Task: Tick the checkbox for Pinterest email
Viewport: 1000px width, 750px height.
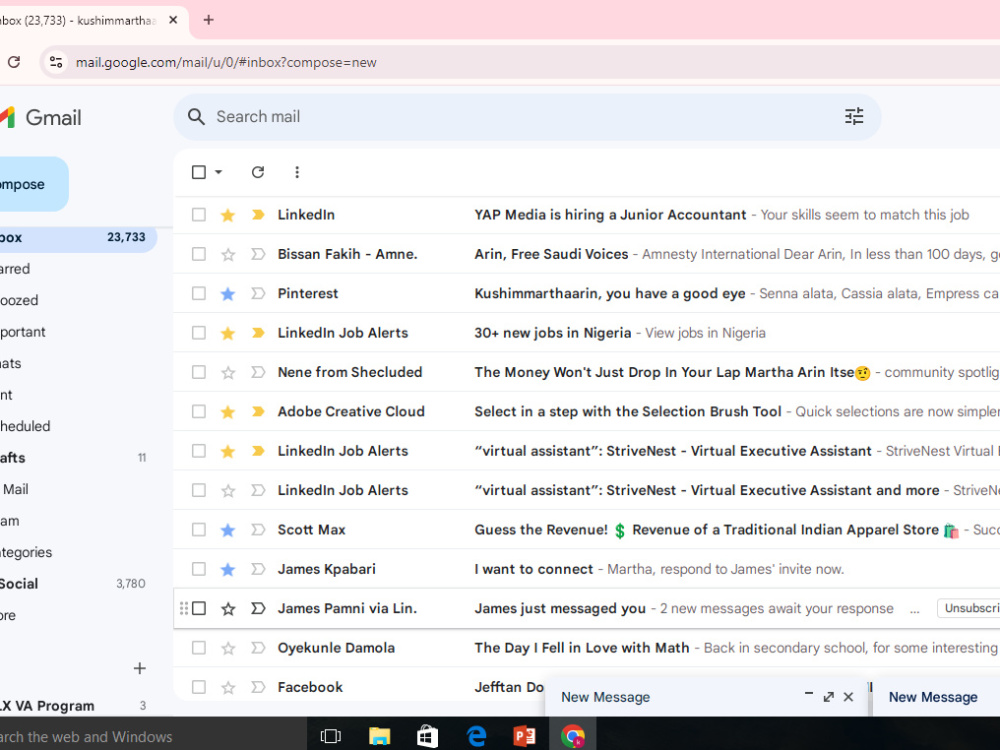Action: coord(199,293)
